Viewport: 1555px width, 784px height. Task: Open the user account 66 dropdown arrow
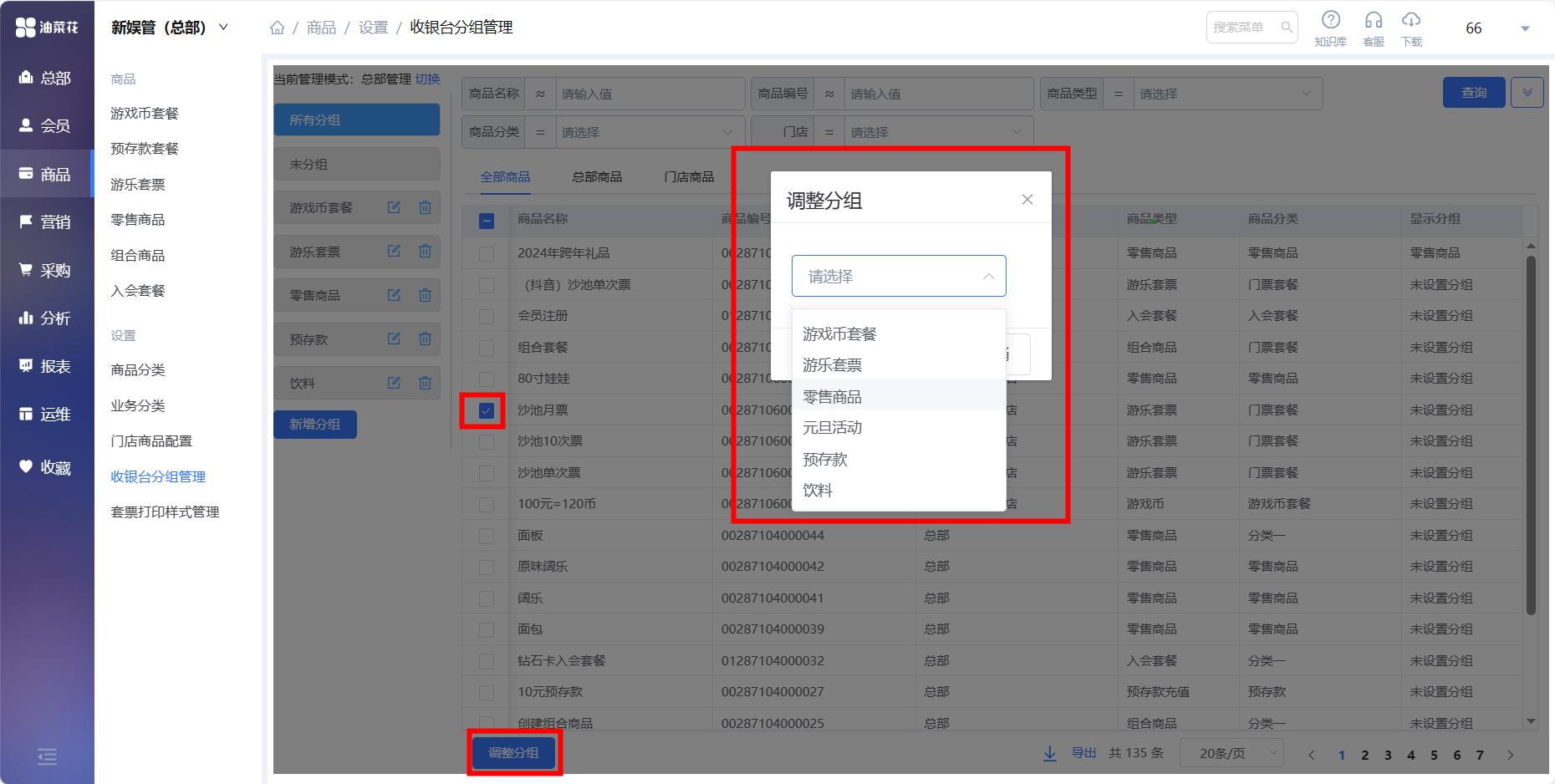tap(1525, 28)
